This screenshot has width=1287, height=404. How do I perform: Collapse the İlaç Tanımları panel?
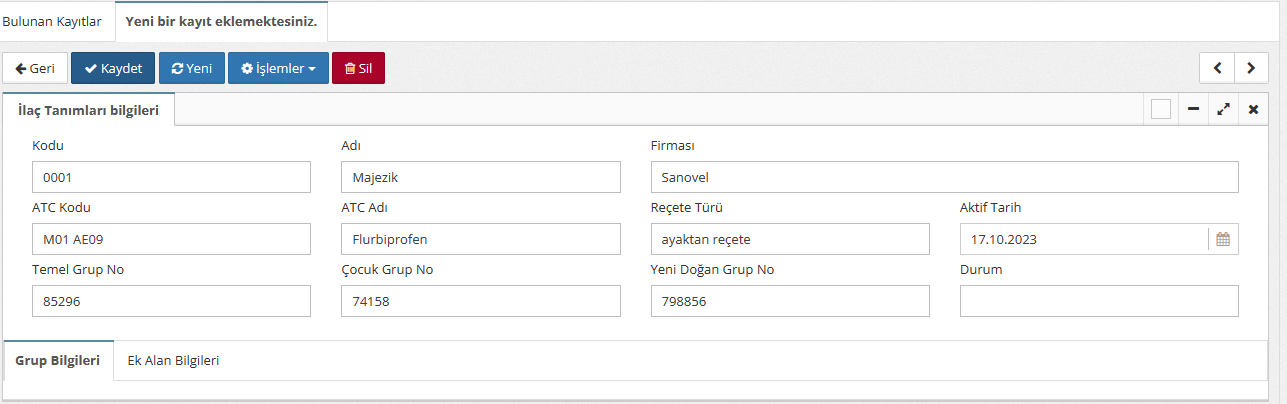[1193, 110]
